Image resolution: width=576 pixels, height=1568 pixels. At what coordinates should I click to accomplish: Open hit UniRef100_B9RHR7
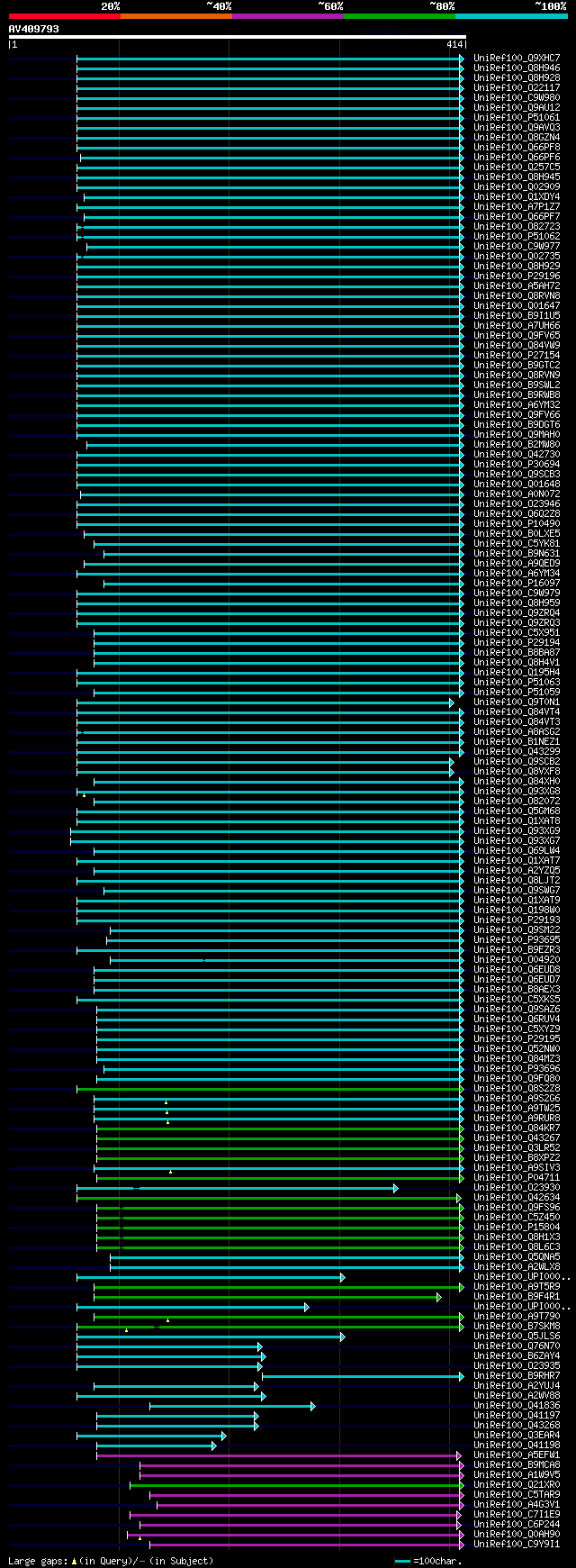tap(517, 1376)
